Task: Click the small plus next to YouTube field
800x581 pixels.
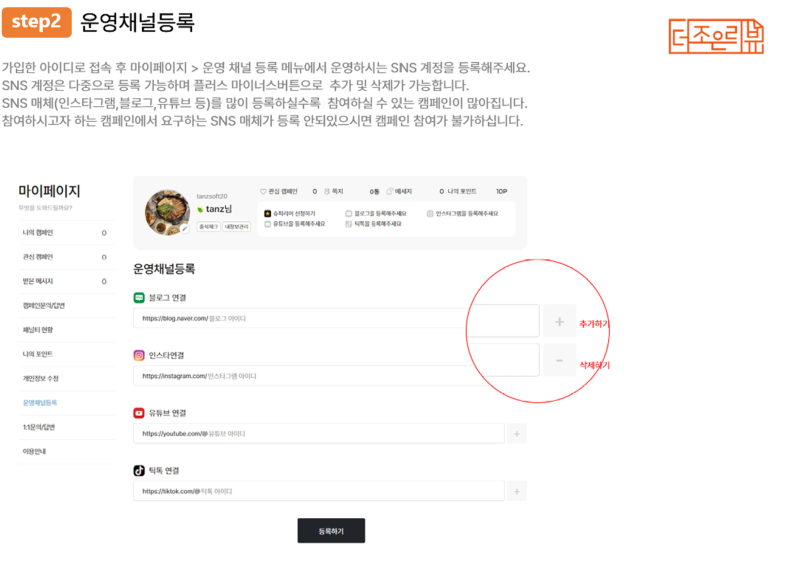Action: [516, 434]
